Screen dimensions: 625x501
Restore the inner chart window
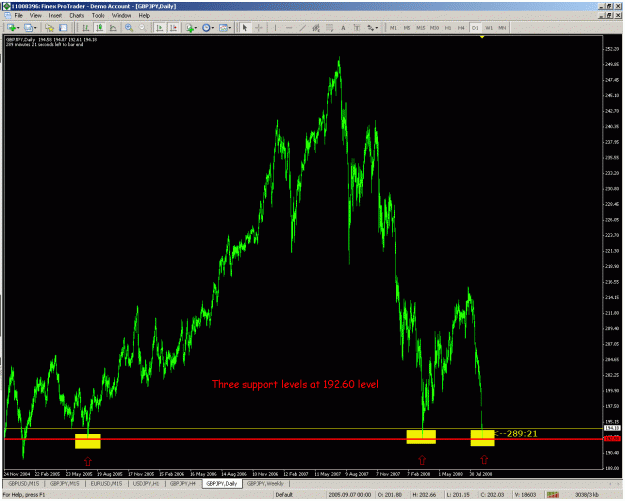[x=609, y=16]
